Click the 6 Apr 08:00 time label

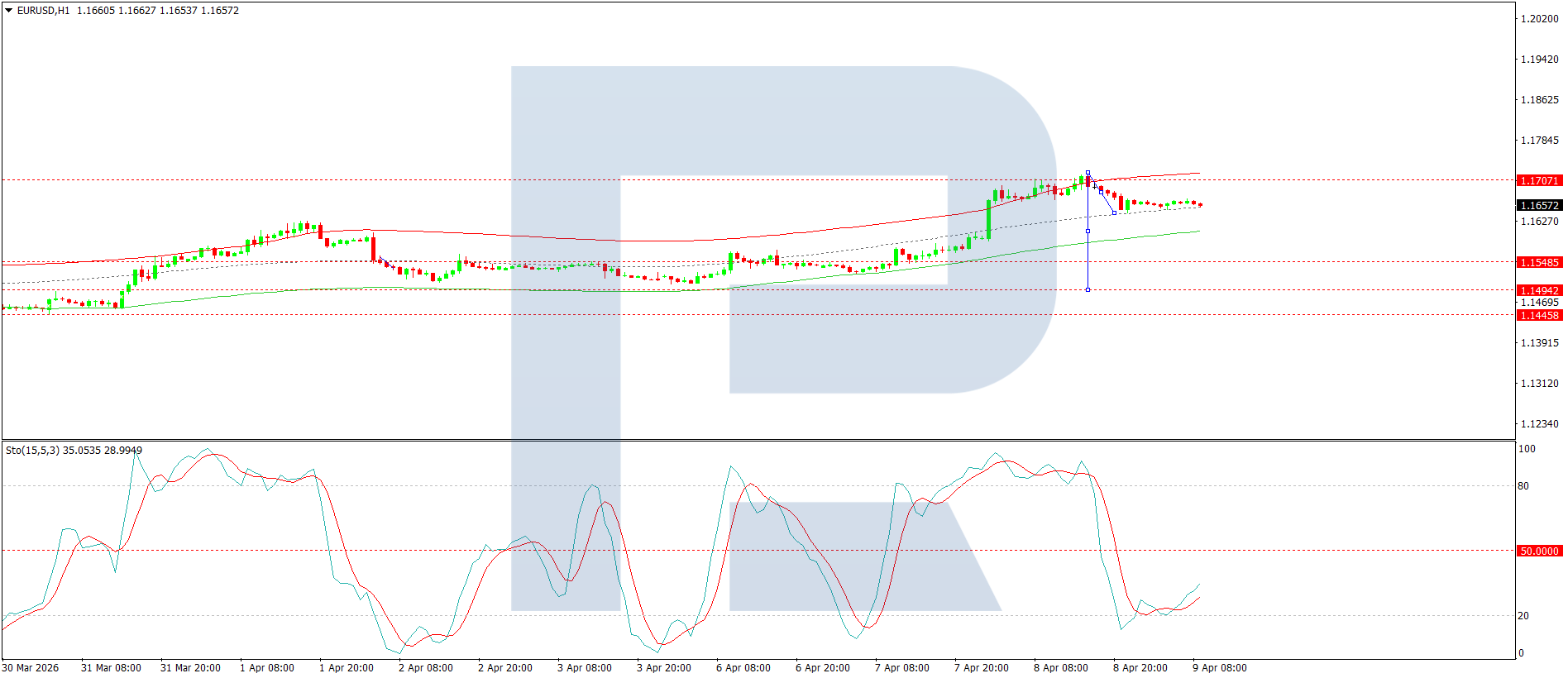[743, 668]
